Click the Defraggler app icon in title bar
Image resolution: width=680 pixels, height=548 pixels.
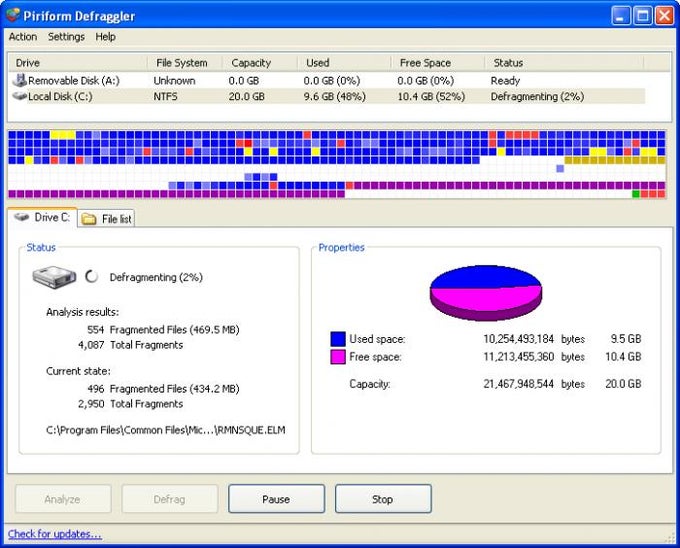point(13,15)
